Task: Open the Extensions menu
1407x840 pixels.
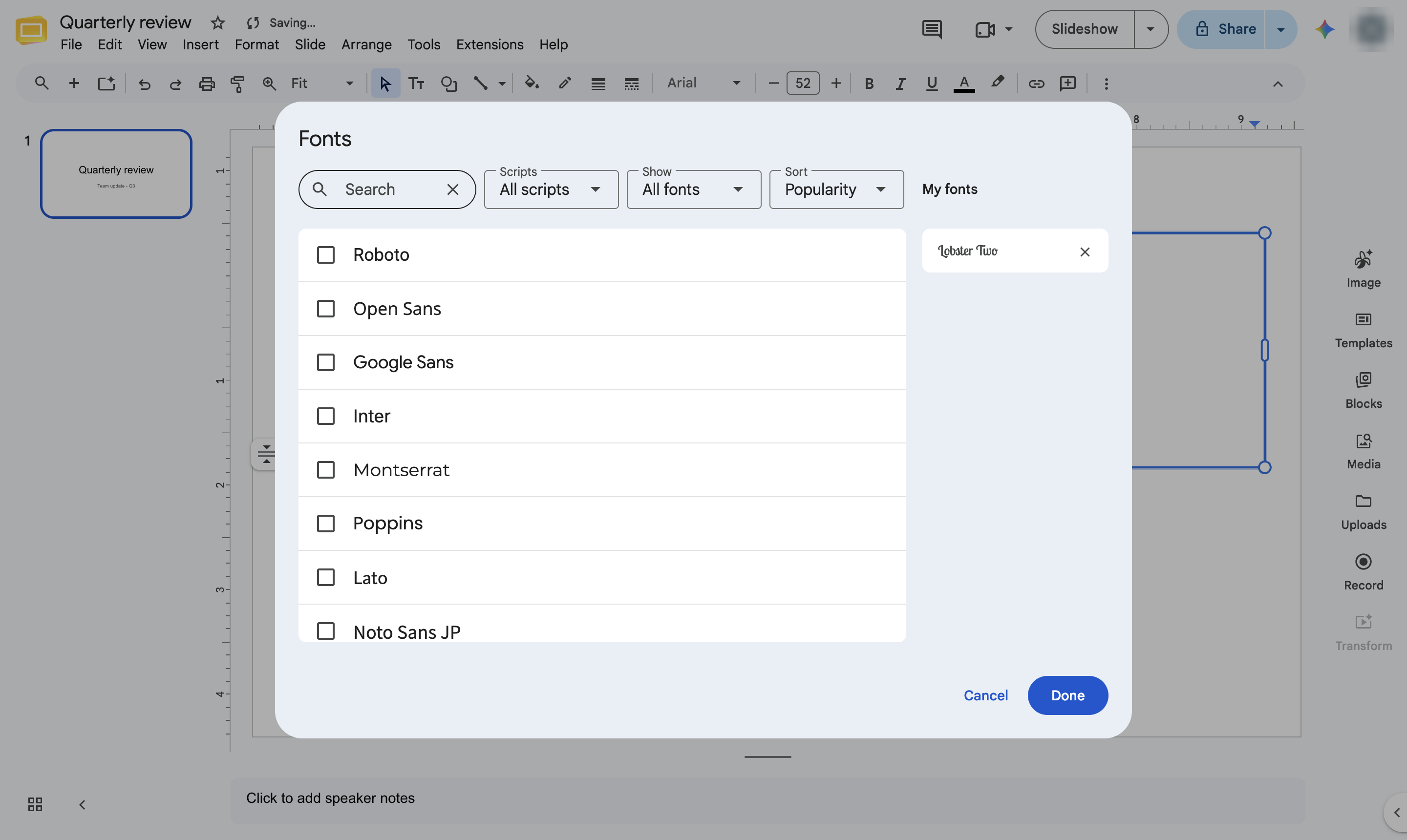Action: [489, 44]
